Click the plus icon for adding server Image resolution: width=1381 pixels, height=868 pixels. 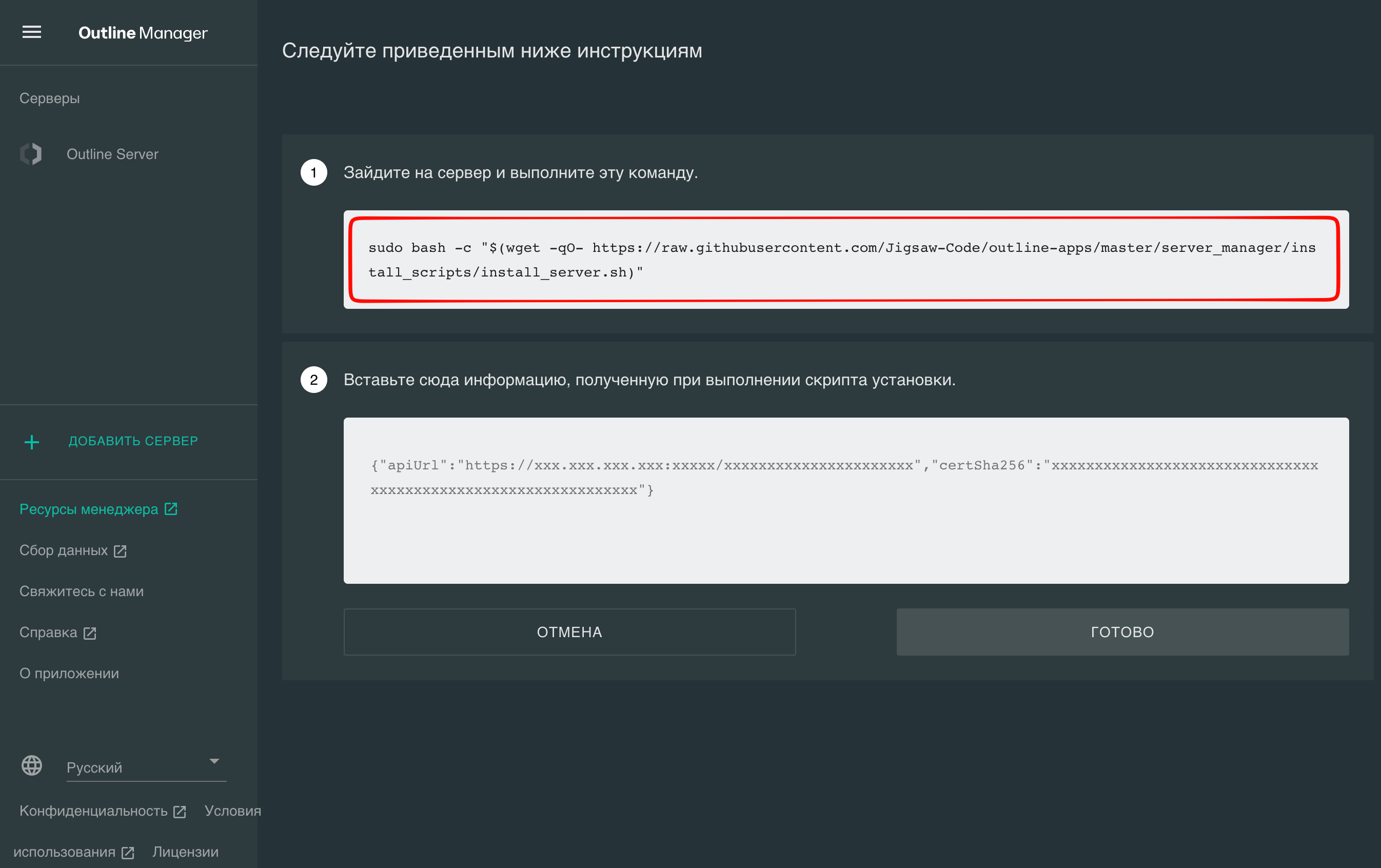pos(31,442)
